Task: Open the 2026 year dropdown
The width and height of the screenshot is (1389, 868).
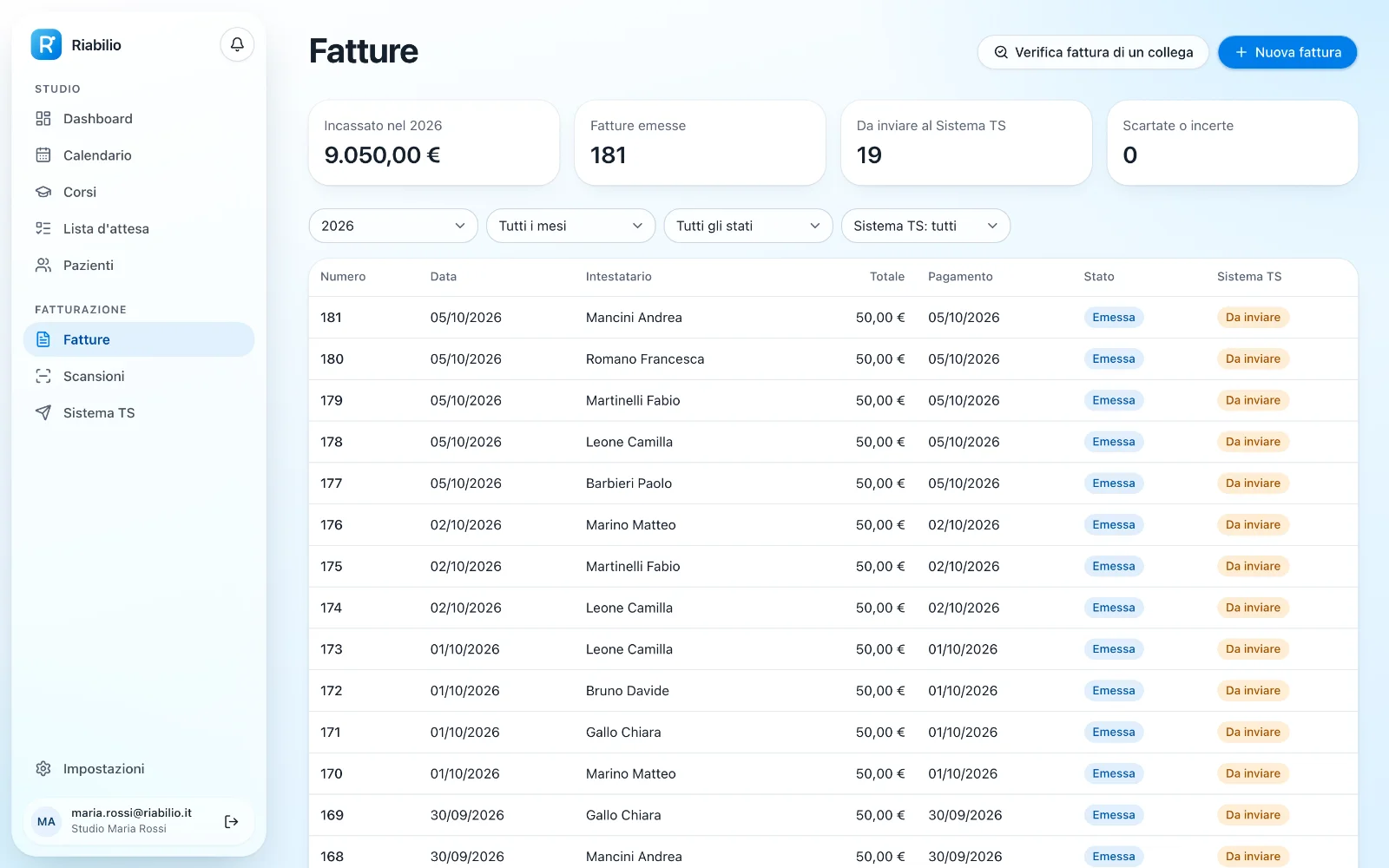Action: point(393,226)
